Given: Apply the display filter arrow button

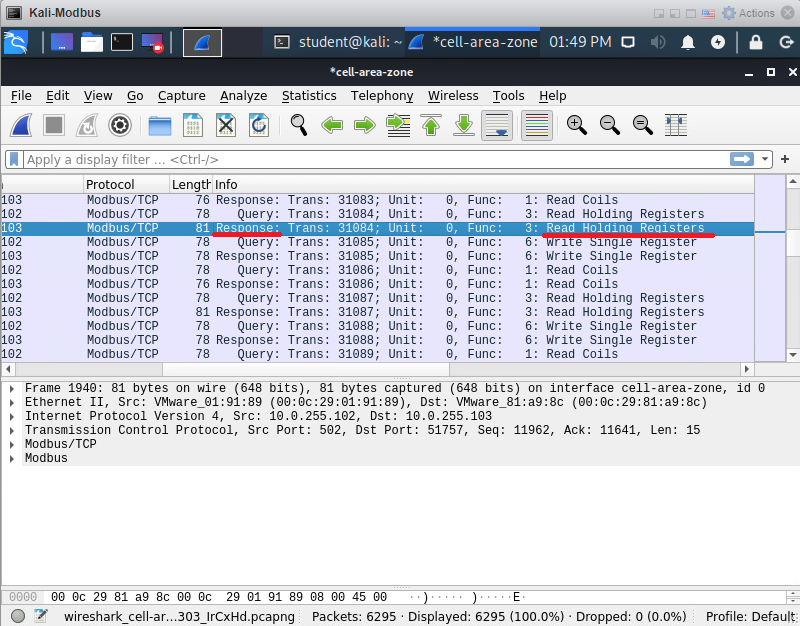Looking at the screenshot, I should pyautogui.click(x=741, y=160).
